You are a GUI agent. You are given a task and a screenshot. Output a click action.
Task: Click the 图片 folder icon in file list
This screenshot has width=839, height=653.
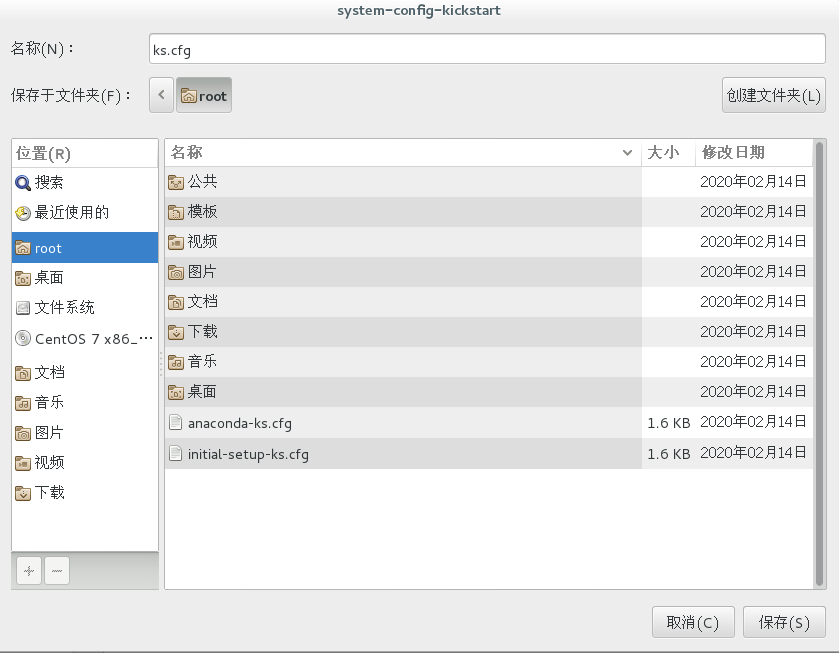[176, 272]
